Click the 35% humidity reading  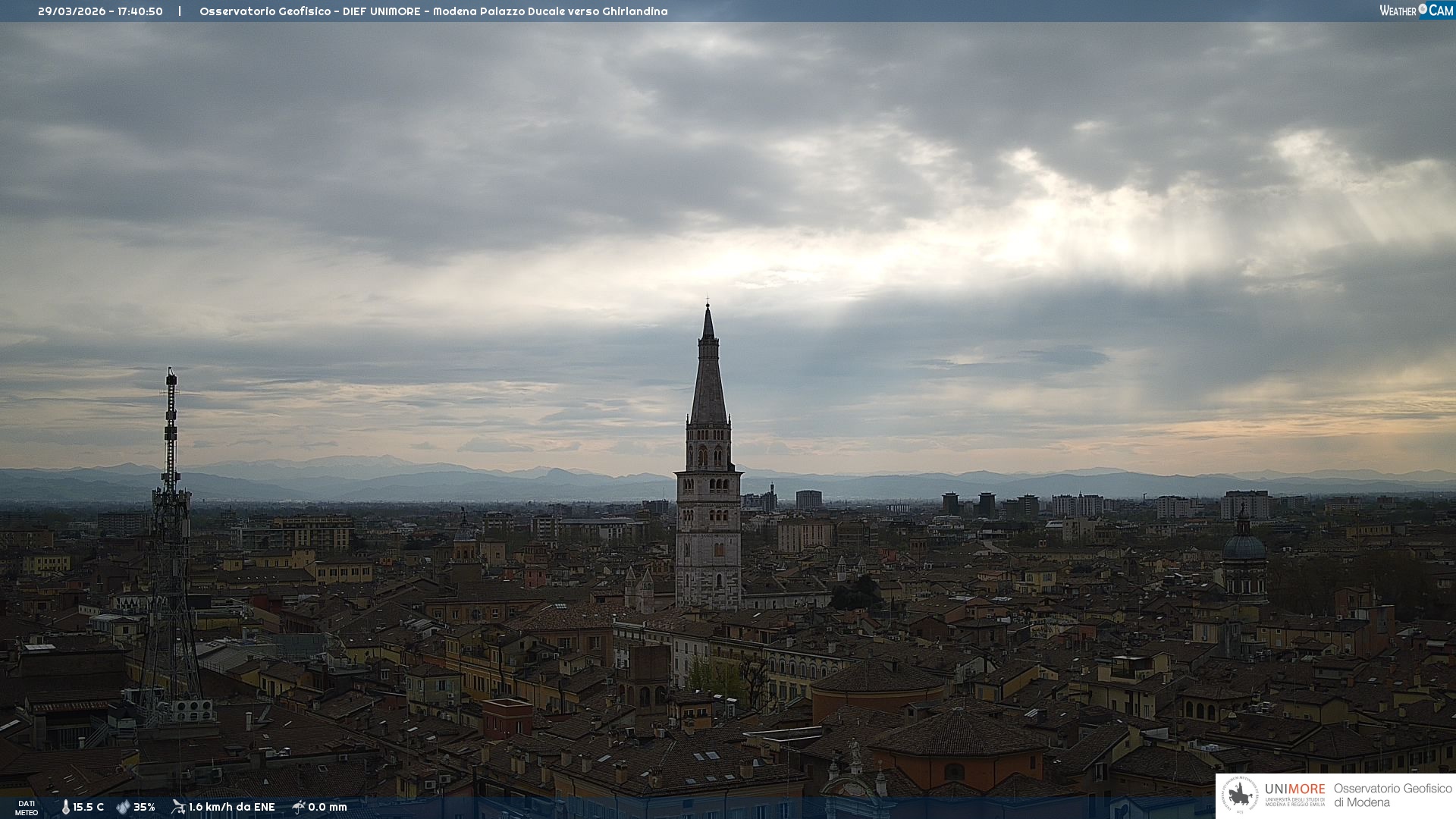144,807
